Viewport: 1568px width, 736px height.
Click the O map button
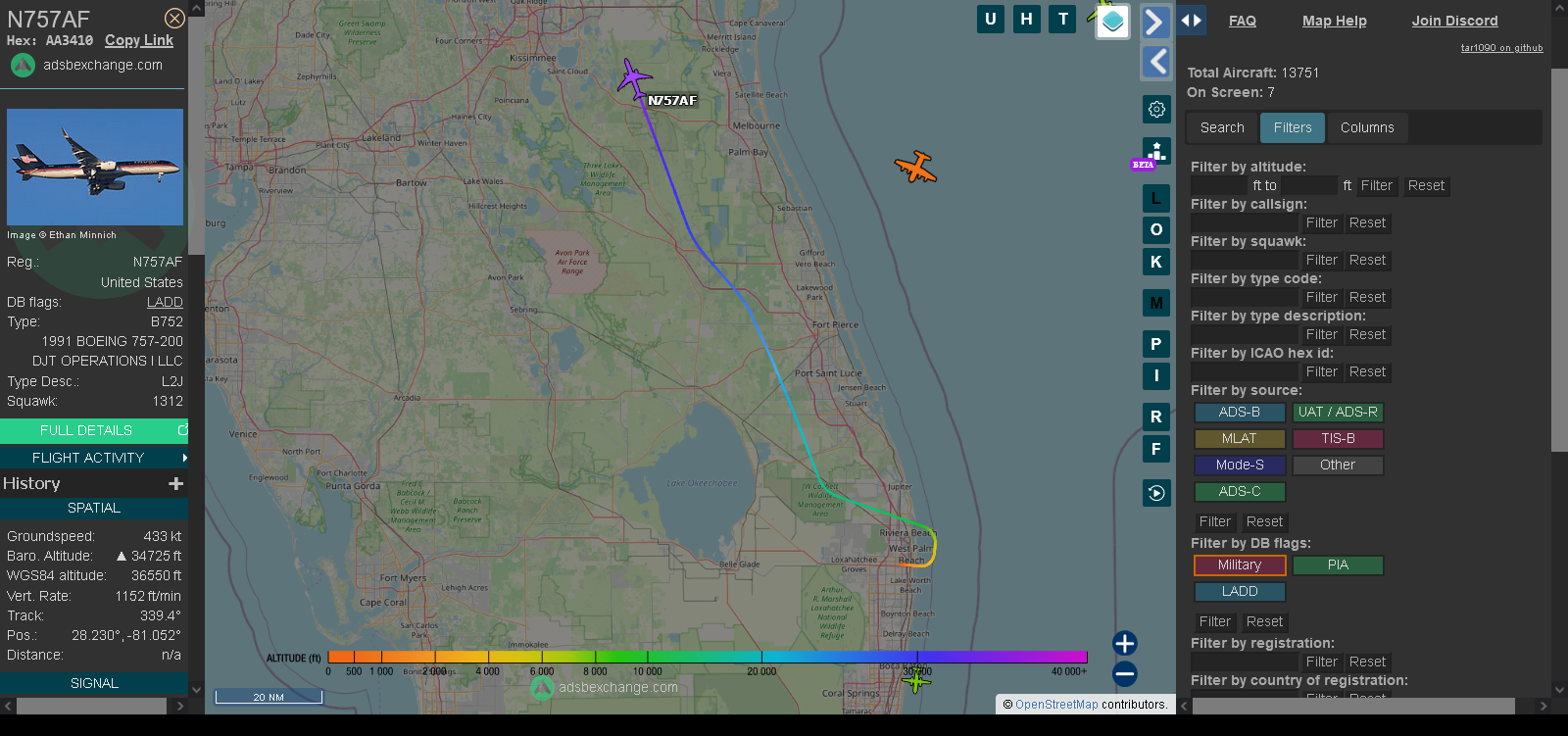coord(1156,230)
